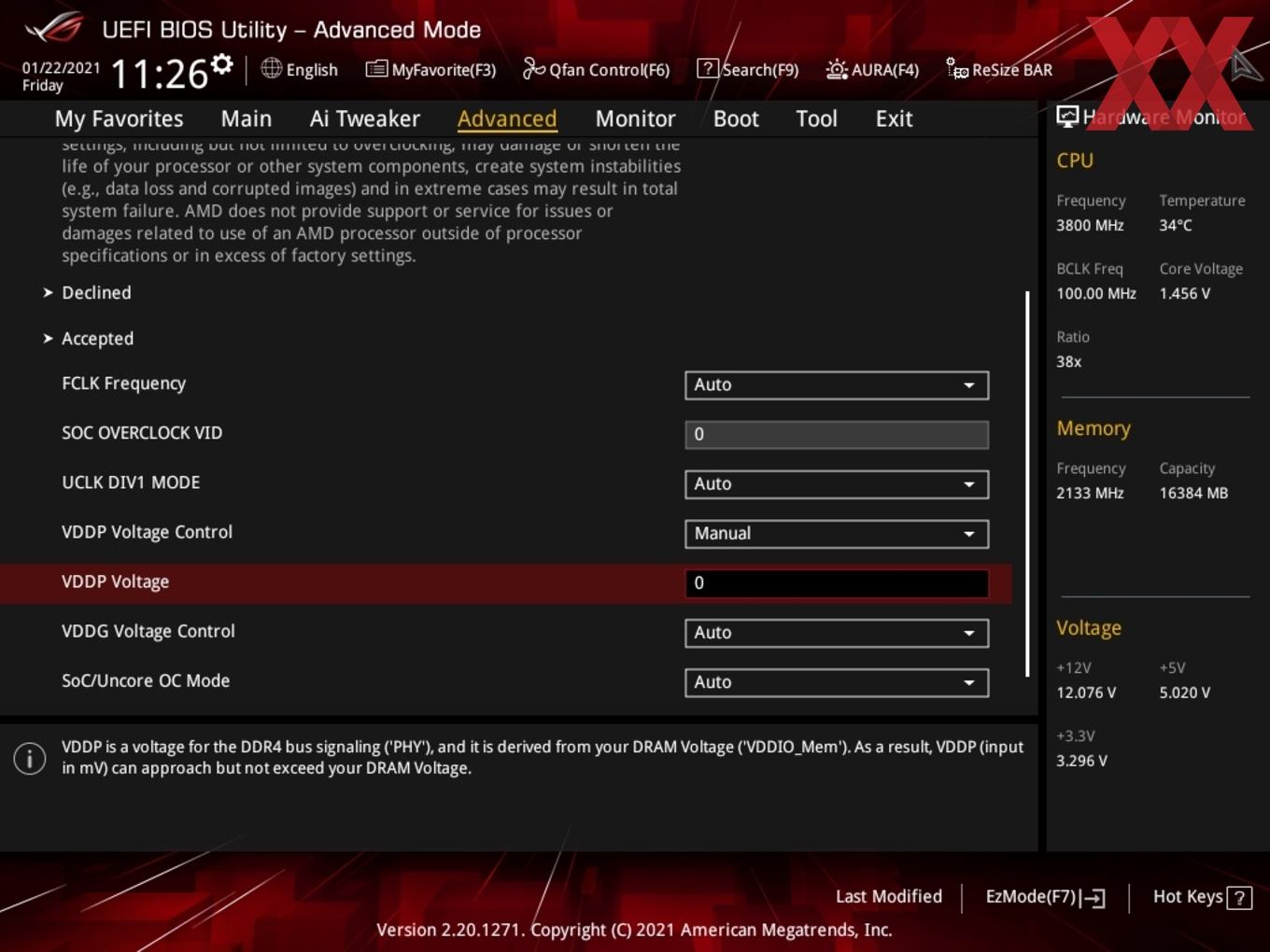Select the Advanced tab
This screenshot has width=1270, height=952.
coord(507,119)
